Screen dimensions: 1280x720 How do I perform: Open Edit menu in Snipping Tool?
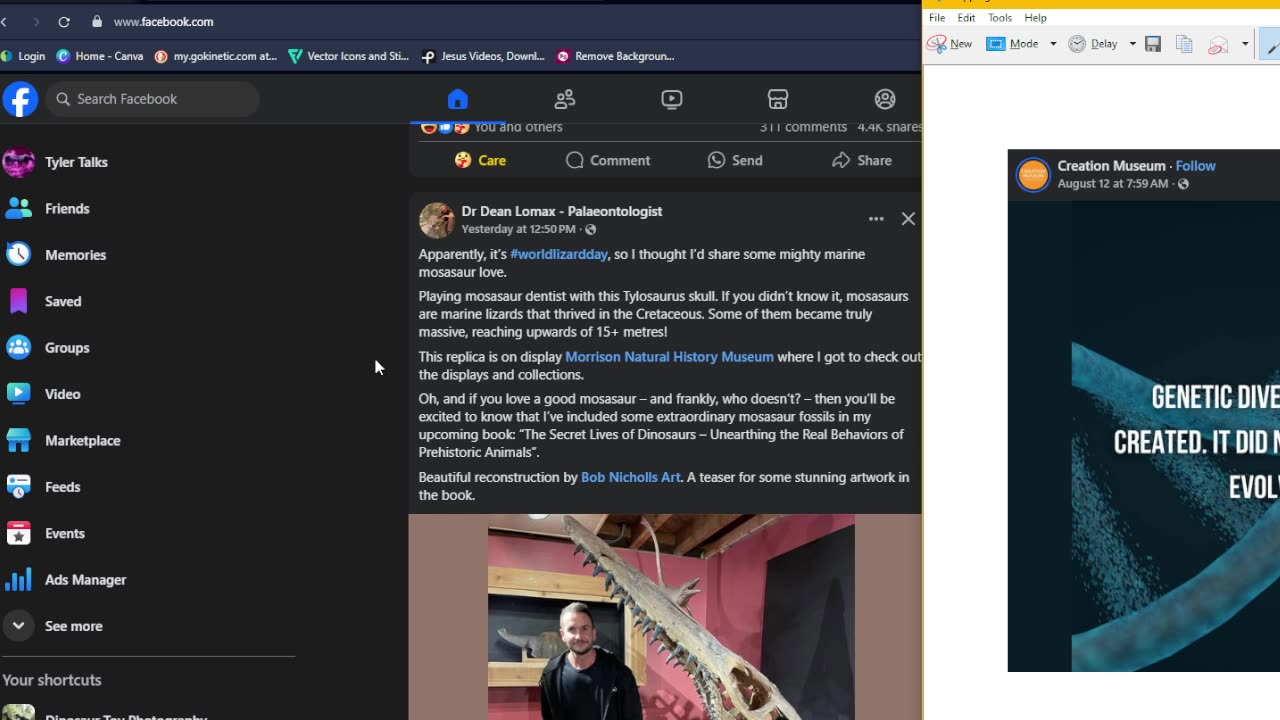[966, 18]
